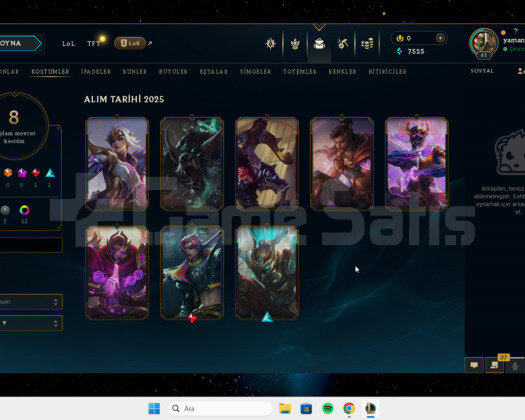Open Google Chrome from the taskbar

click(x=349, y=409)
